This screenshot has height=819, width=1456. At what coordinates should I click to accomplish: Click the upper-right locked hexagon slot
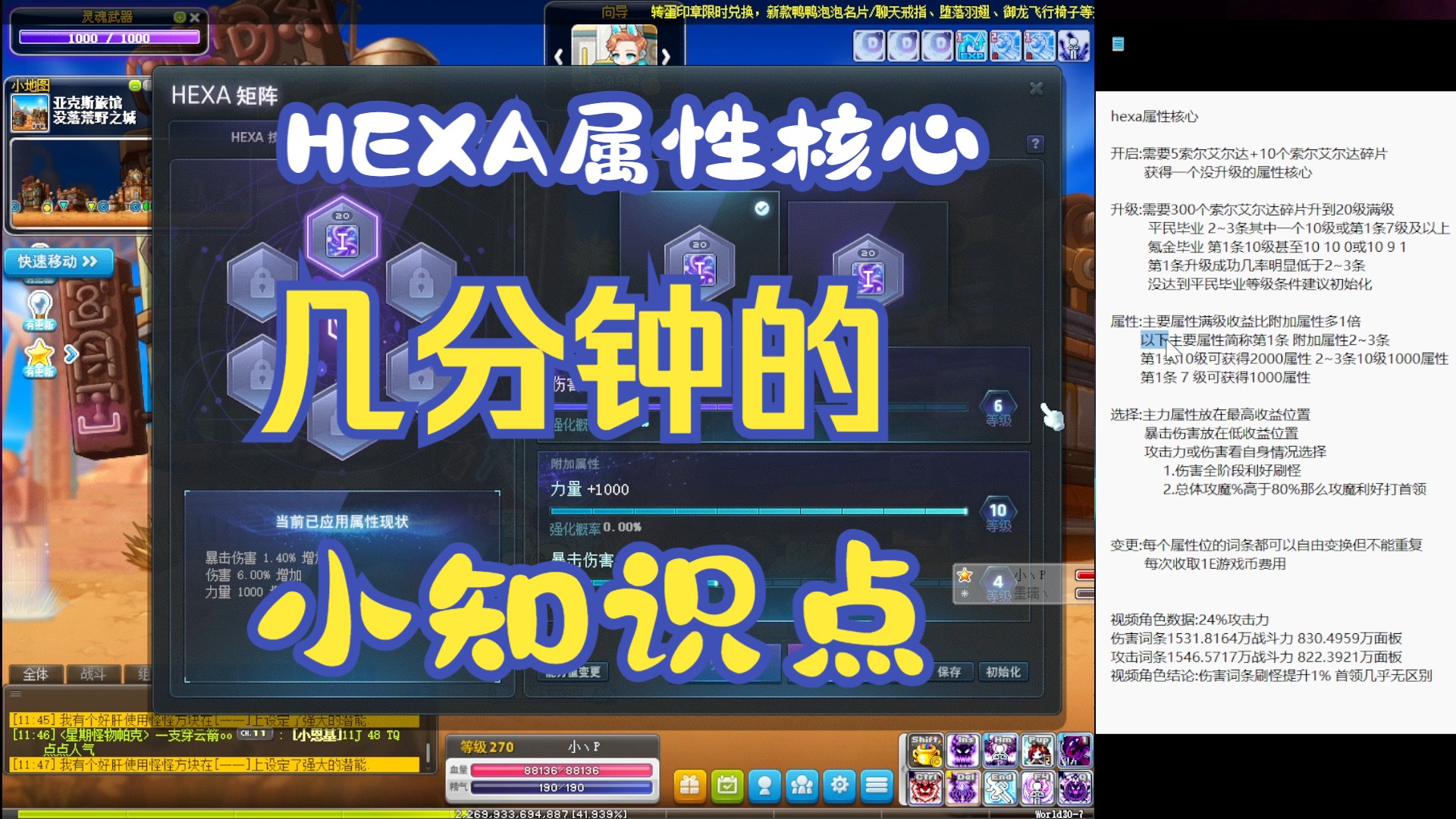click(x=421, y=282)
